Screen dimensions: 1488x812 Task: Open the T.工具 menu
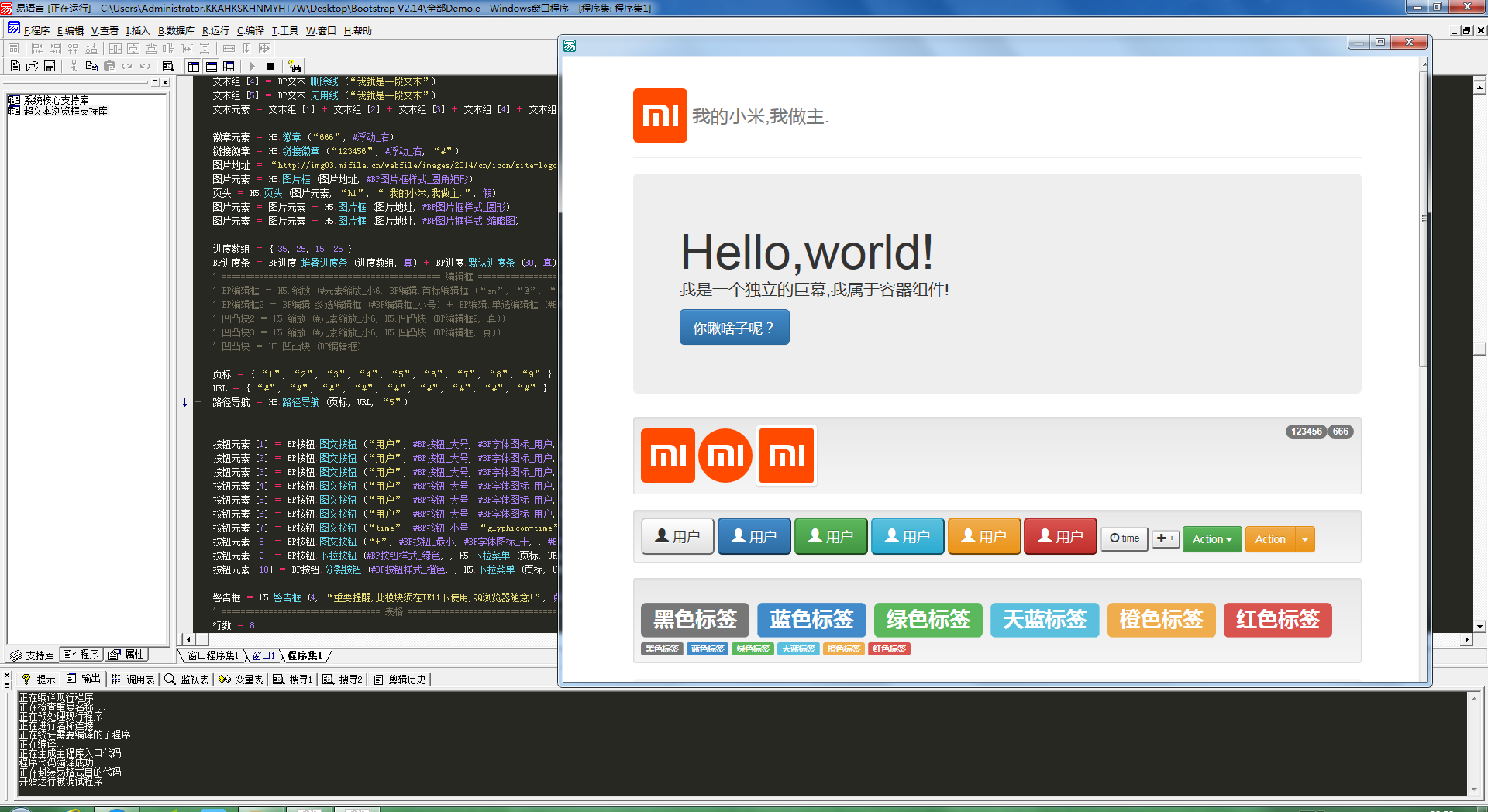(x=285, y=31)
